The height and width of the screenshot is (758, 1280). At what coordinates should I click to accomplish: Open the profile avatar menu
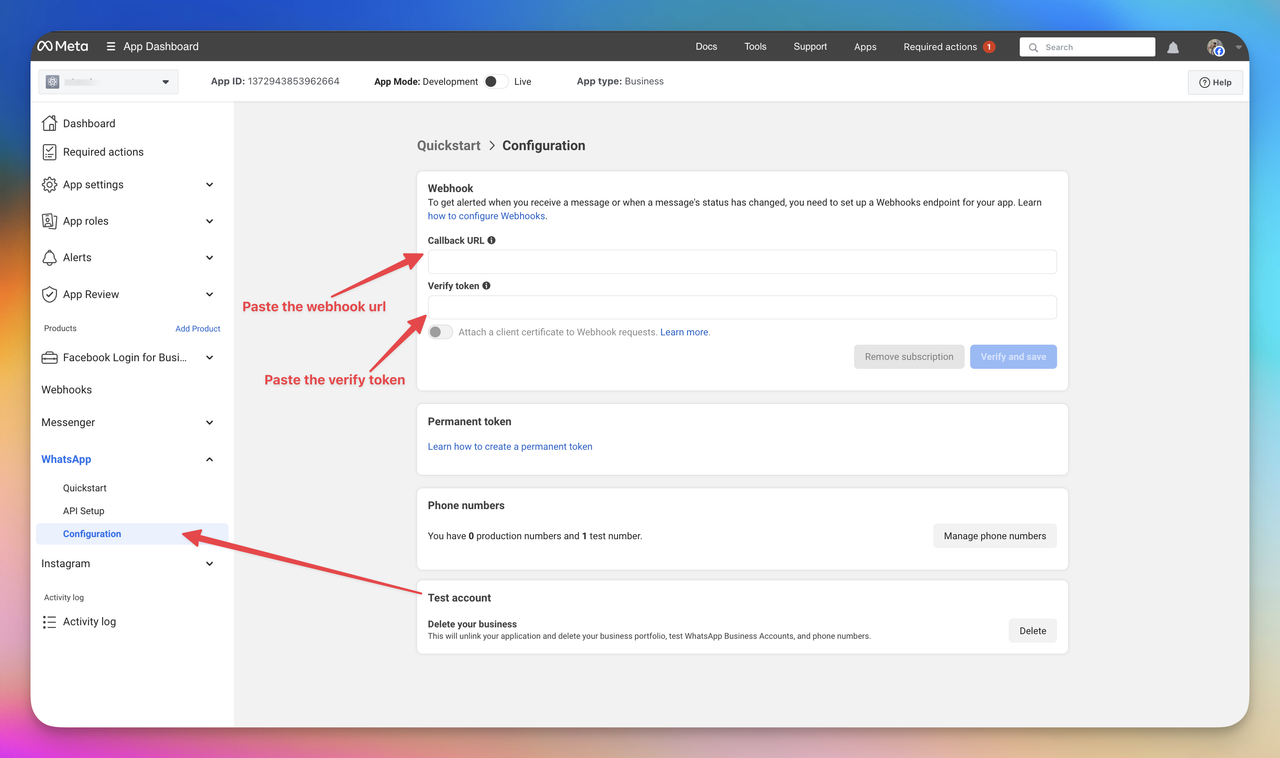click(1216, 47)
